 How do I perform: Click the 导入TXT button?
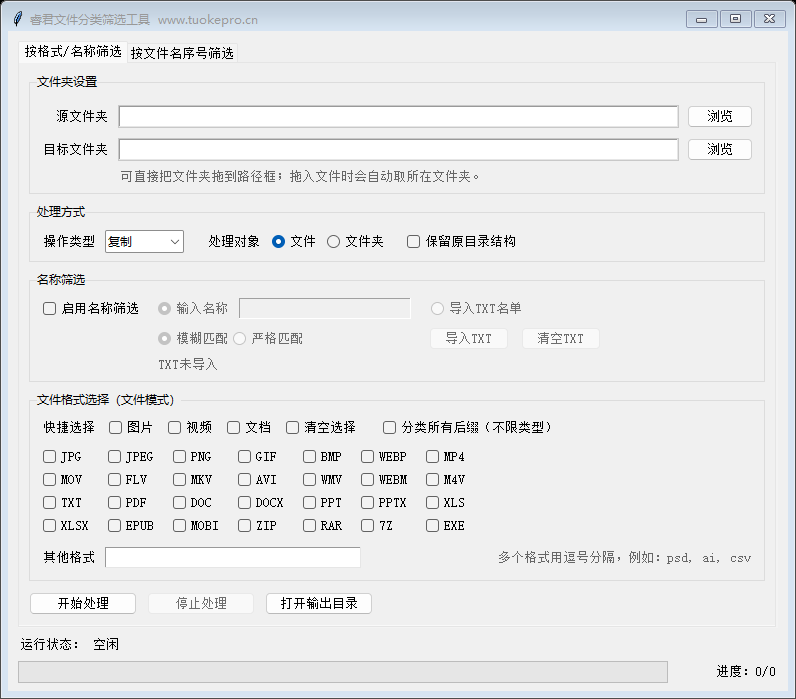point(469,339)
